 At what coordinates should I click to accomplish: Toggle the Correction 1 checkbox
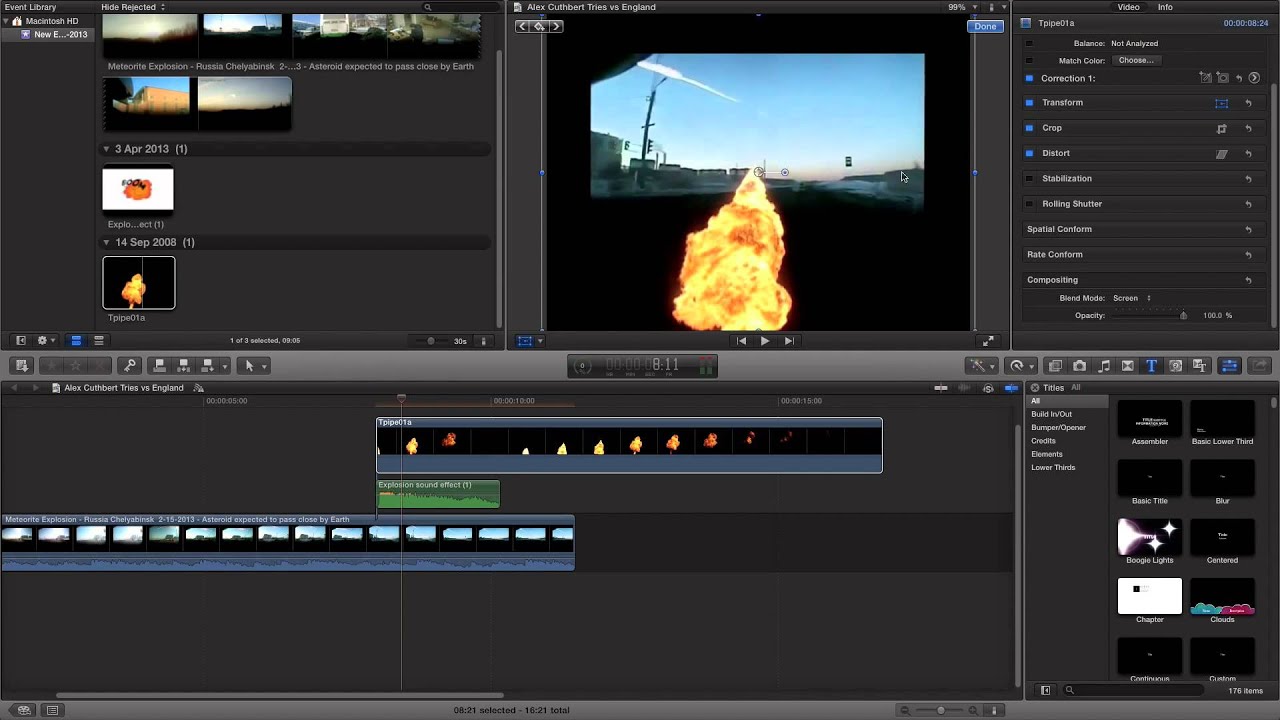click(x=1029, y=78)
